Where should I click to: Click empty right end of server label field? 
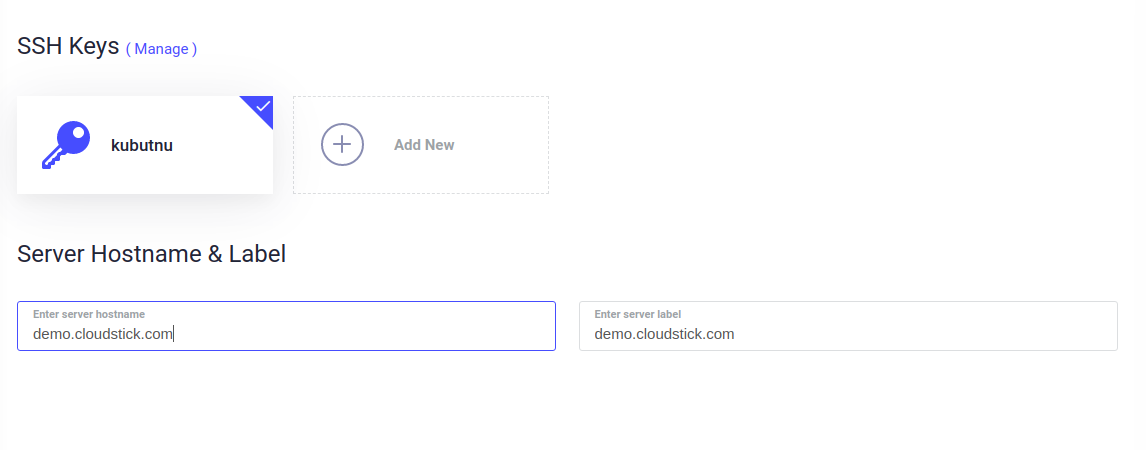pyautogui.click(x=1060, y=334)
